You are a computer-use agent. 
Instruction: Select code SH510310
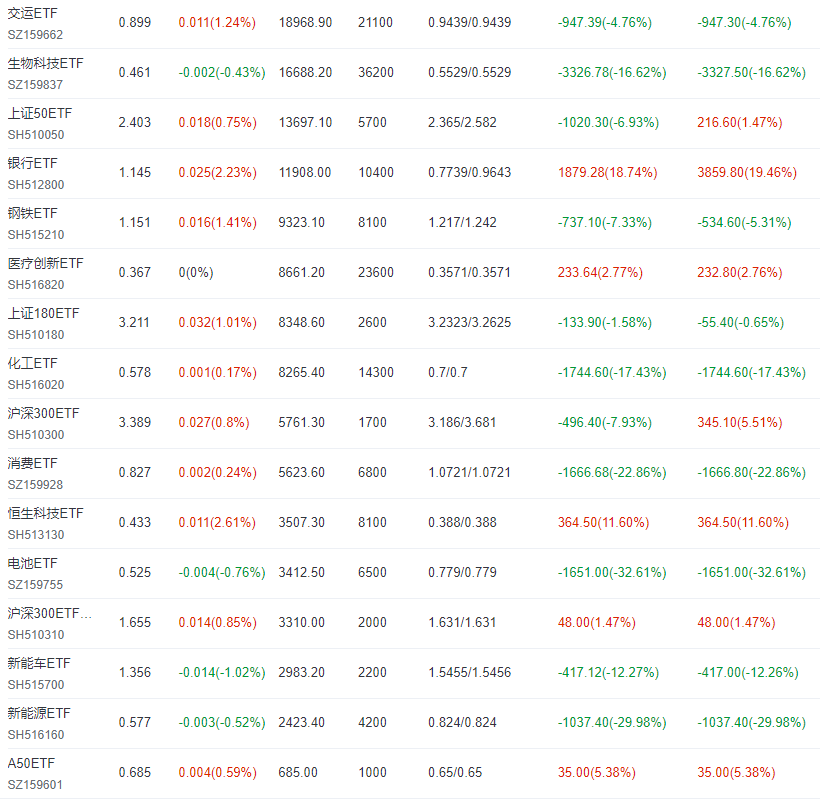pos(36,635)
